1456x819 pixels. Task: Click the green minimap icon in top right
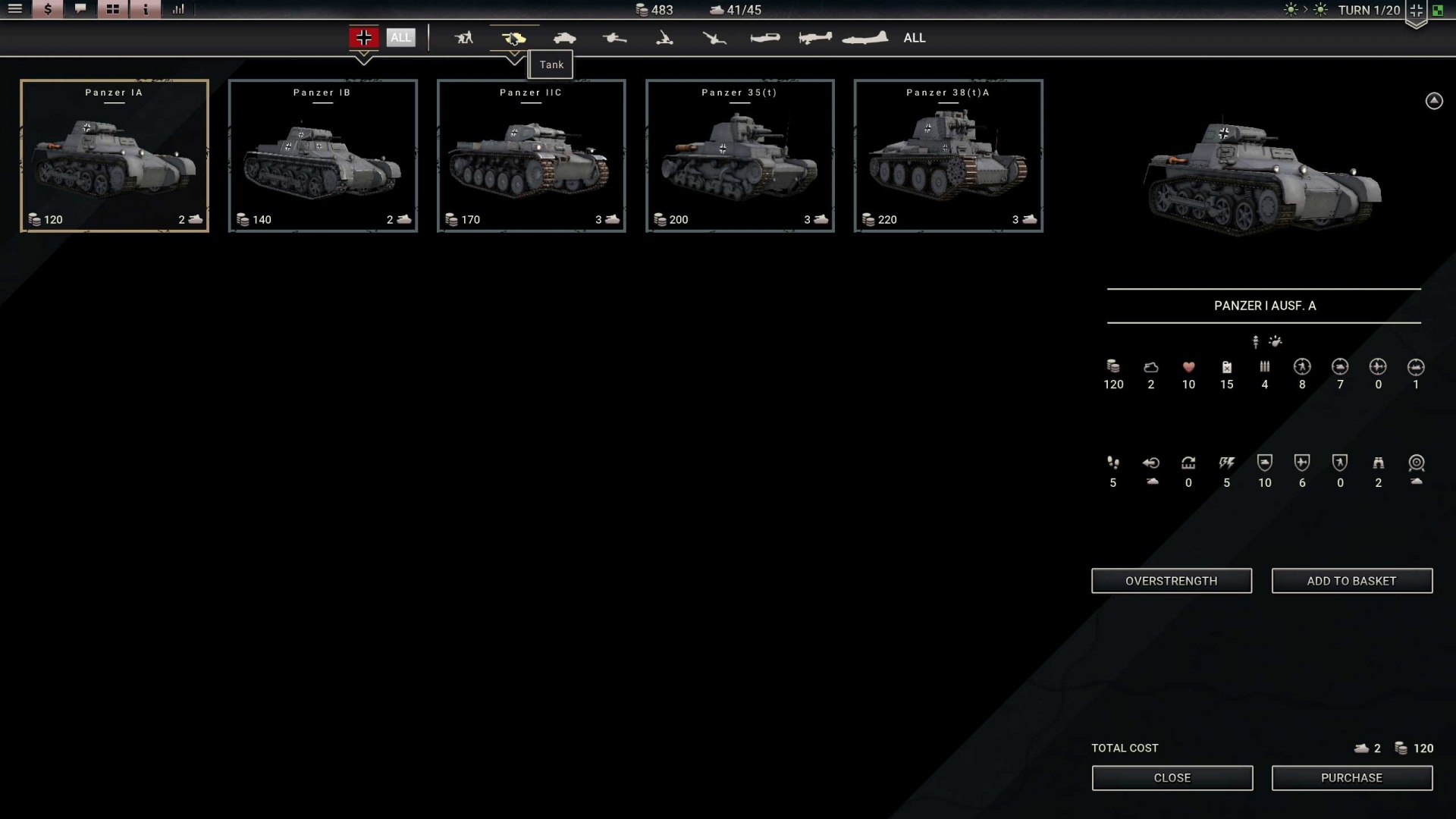pos(1438,11)
